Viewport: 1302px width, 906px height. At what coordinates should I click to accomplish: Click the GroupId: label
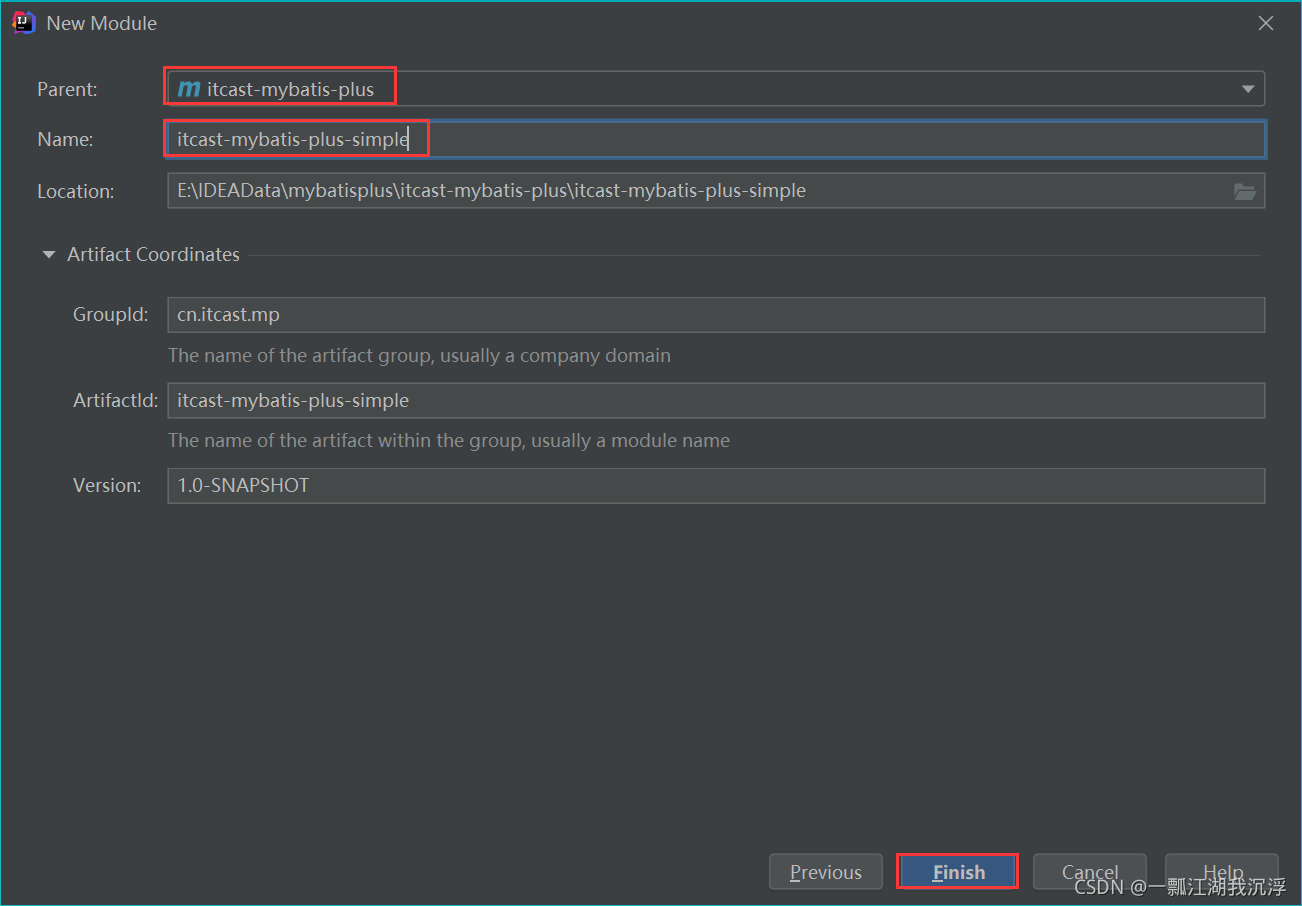click(x=111, y=315)
